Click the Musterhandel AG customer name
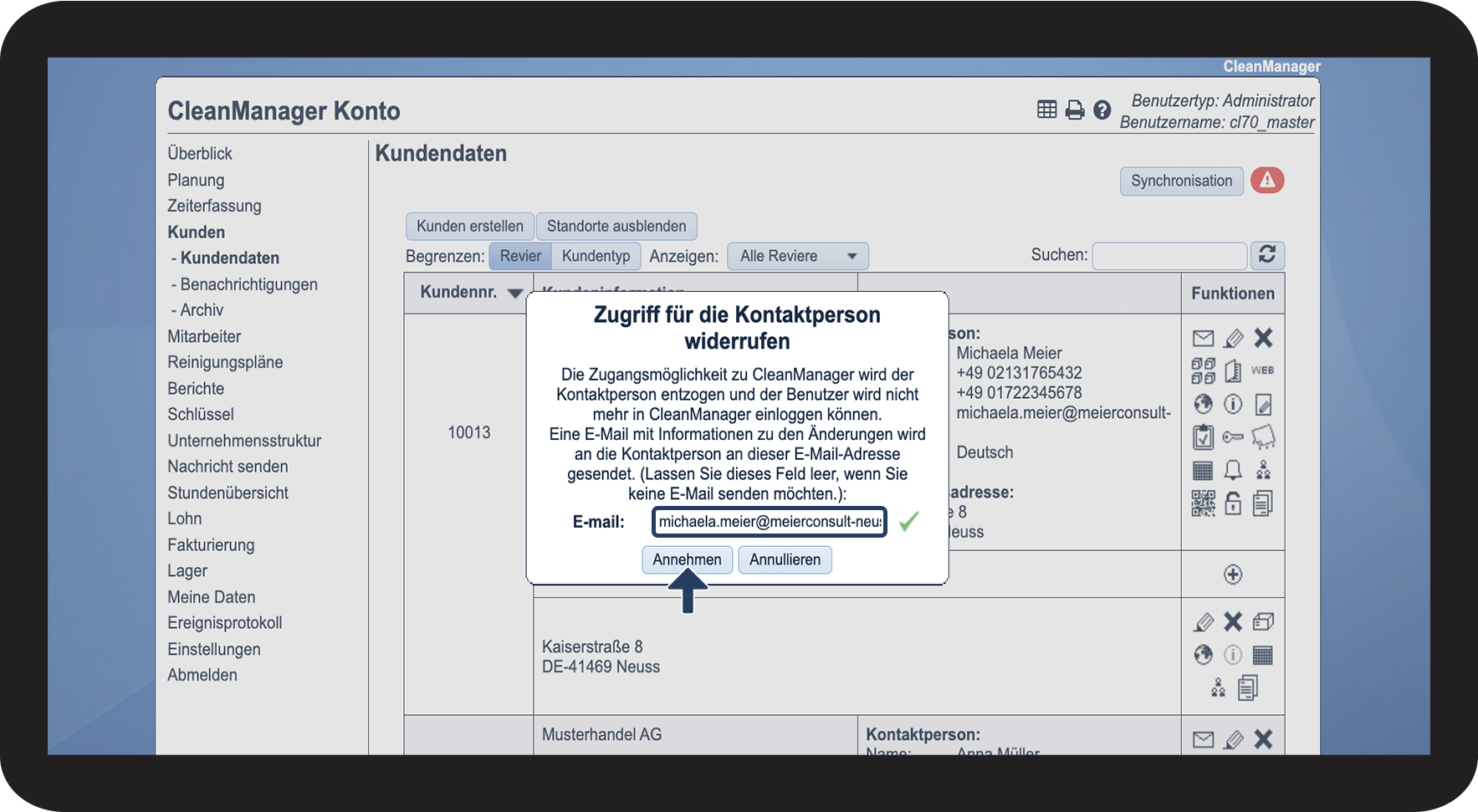1478x812 pixels. click(601, 734)
